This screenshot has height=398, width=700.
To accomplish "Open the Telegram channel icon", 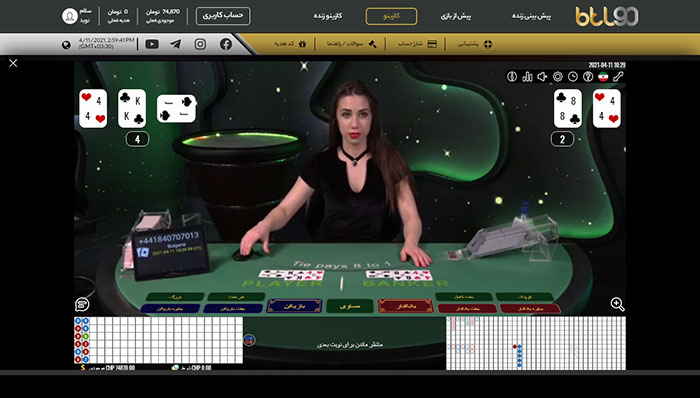I will (176, 44).
